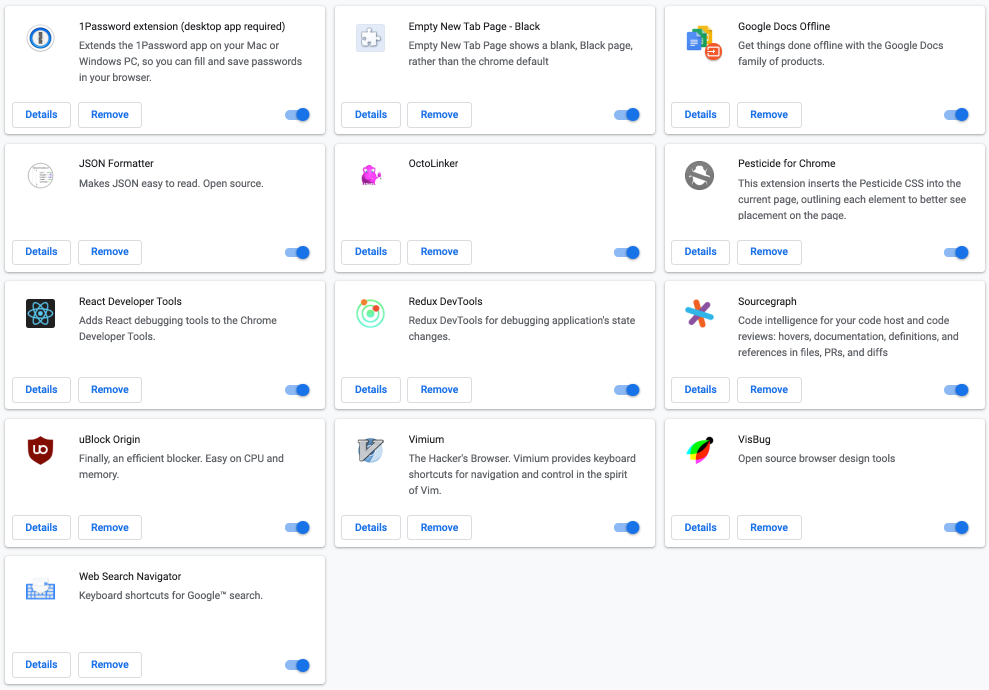989x690 pixels.
Task: Disable the uBlock Origin extension toggle
Action: tap(297, 528)
